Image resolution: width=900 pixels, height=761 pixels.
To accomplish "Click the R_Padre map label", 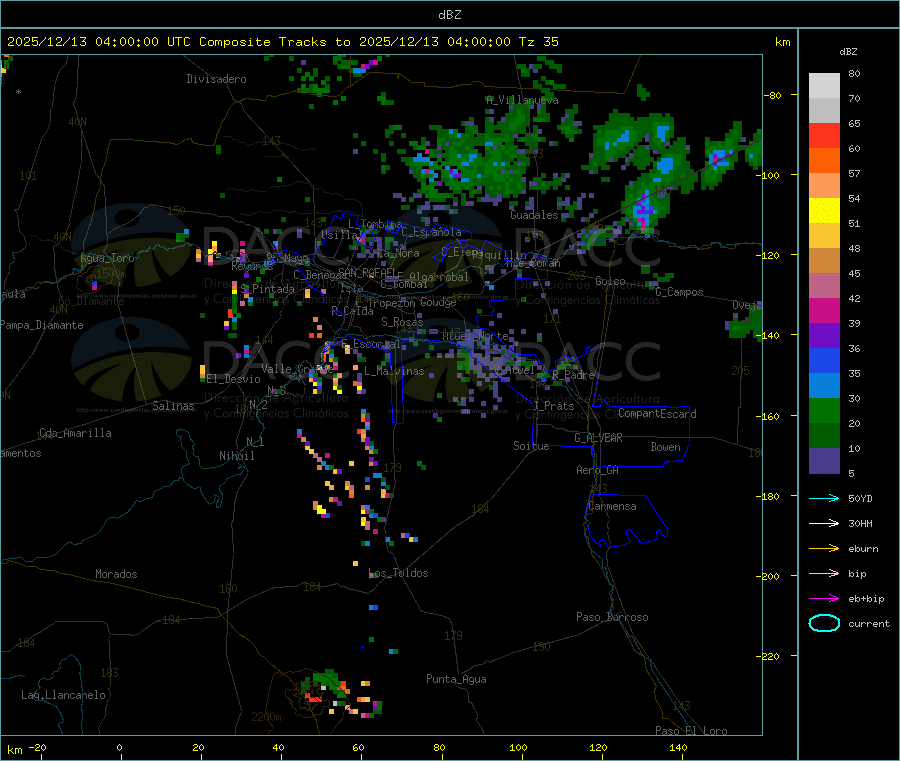I will point(573,375).
